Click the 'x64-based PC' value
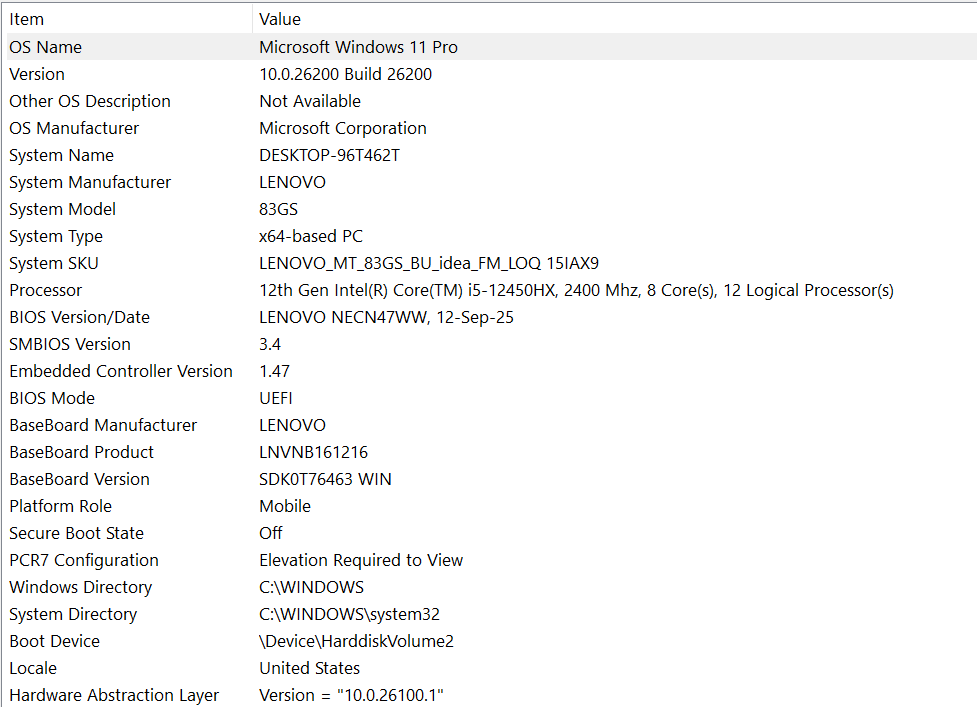This screenshot has height=707, width=977. pos(311,236)
